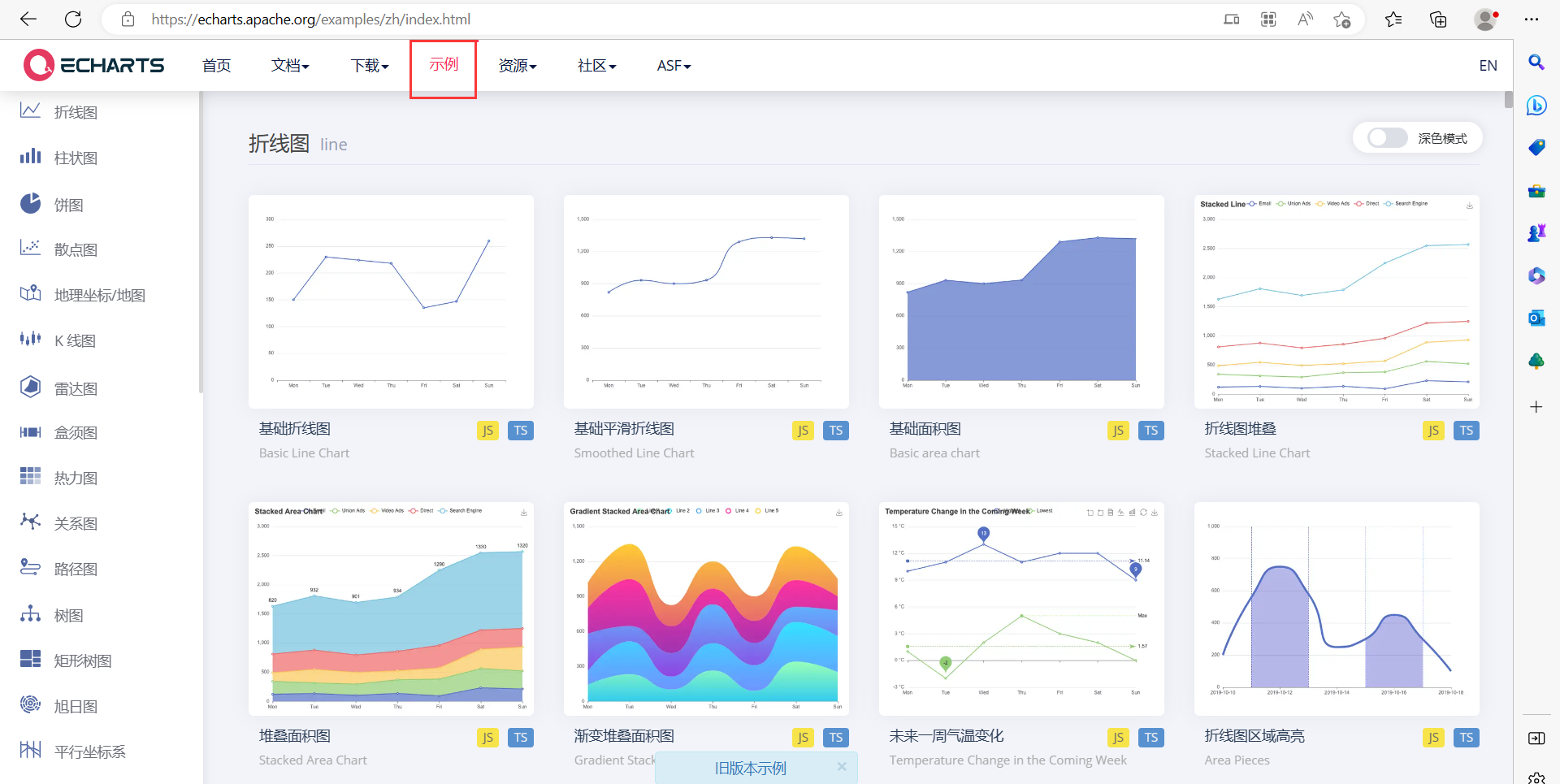This screenshot has height=784, width=1560.
Task: Toggle the 深色模式 dark mode switch
Action: click(x=1387, y=138)
